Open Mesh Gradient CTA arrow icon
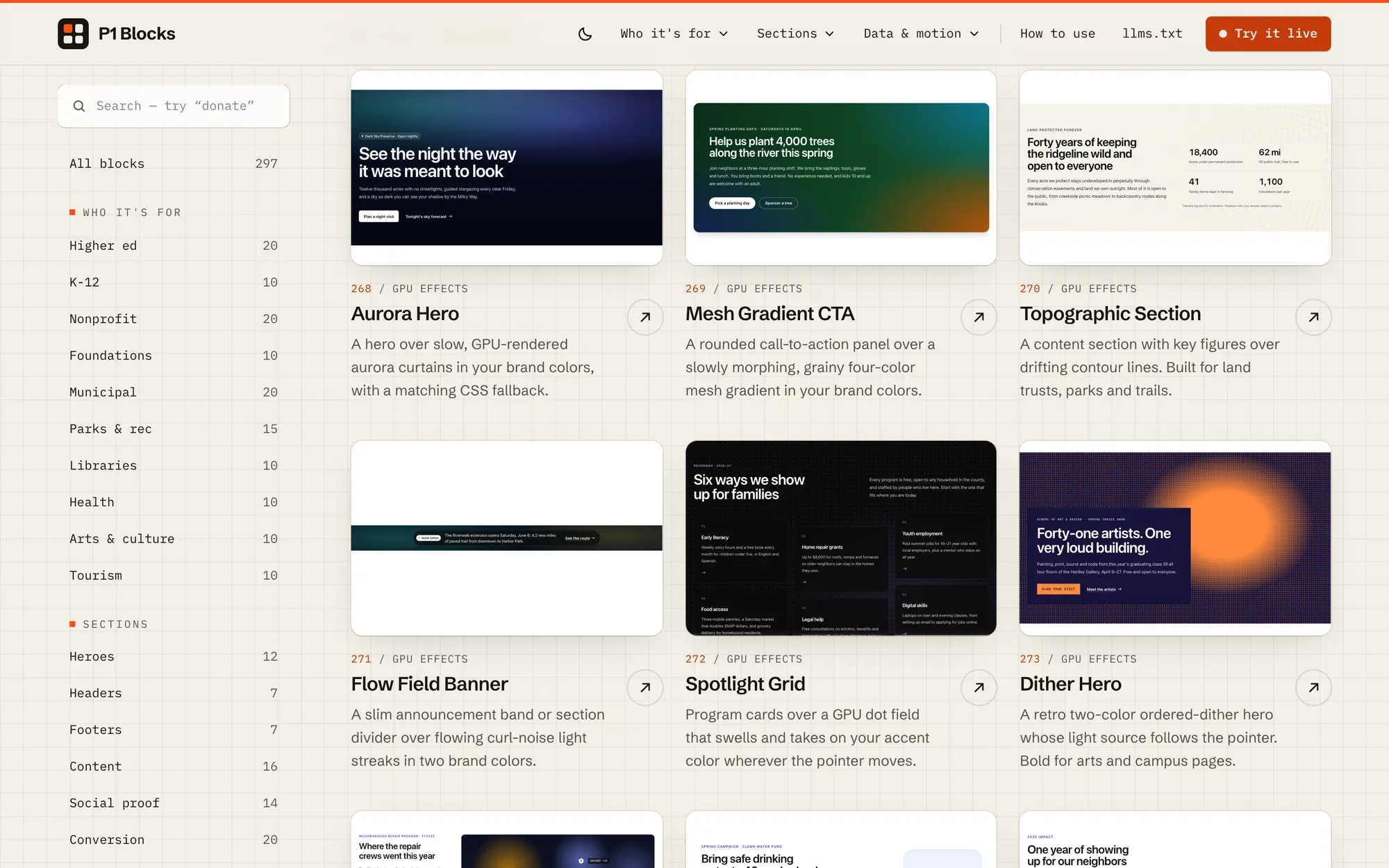The image size is (1389, 868). click(x=979, y=317)
